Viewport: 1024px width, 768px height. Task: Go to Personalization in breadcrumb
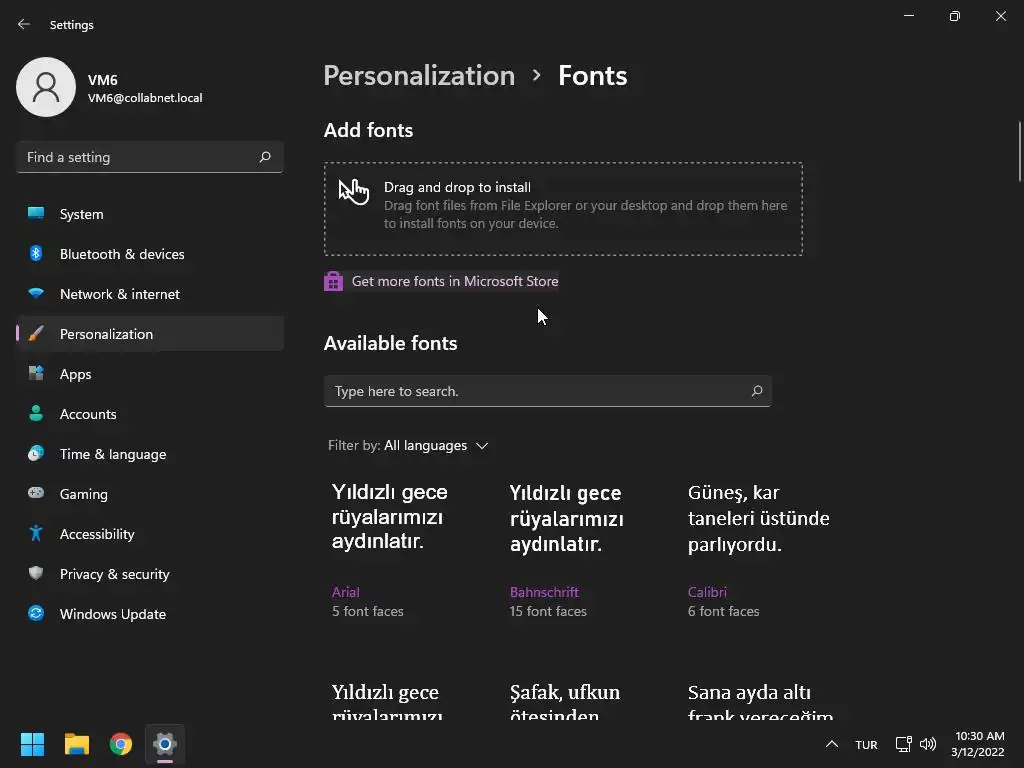point(419,76)
